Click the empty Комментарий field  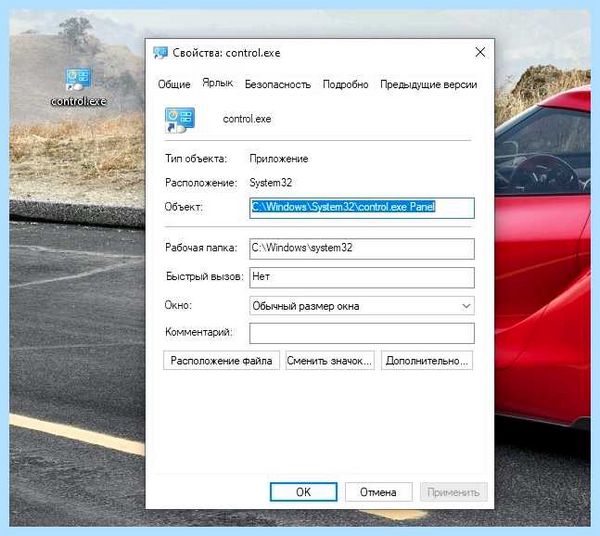(362, 333)
